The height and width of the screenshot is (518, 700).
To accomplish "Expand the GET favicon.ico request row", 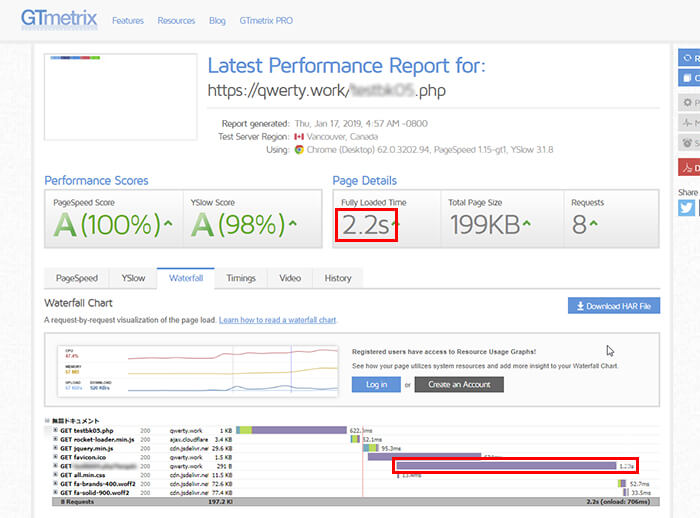I will click(x=55, y=457).
